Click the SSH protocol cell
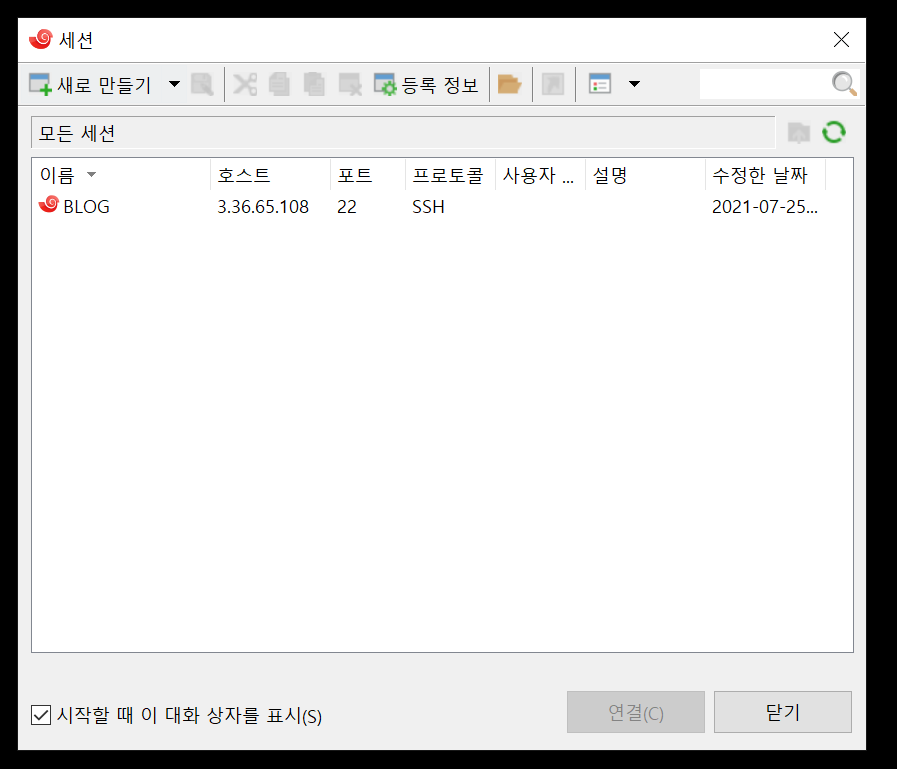This screenshot has width=897, height=769. click(428, 207)
